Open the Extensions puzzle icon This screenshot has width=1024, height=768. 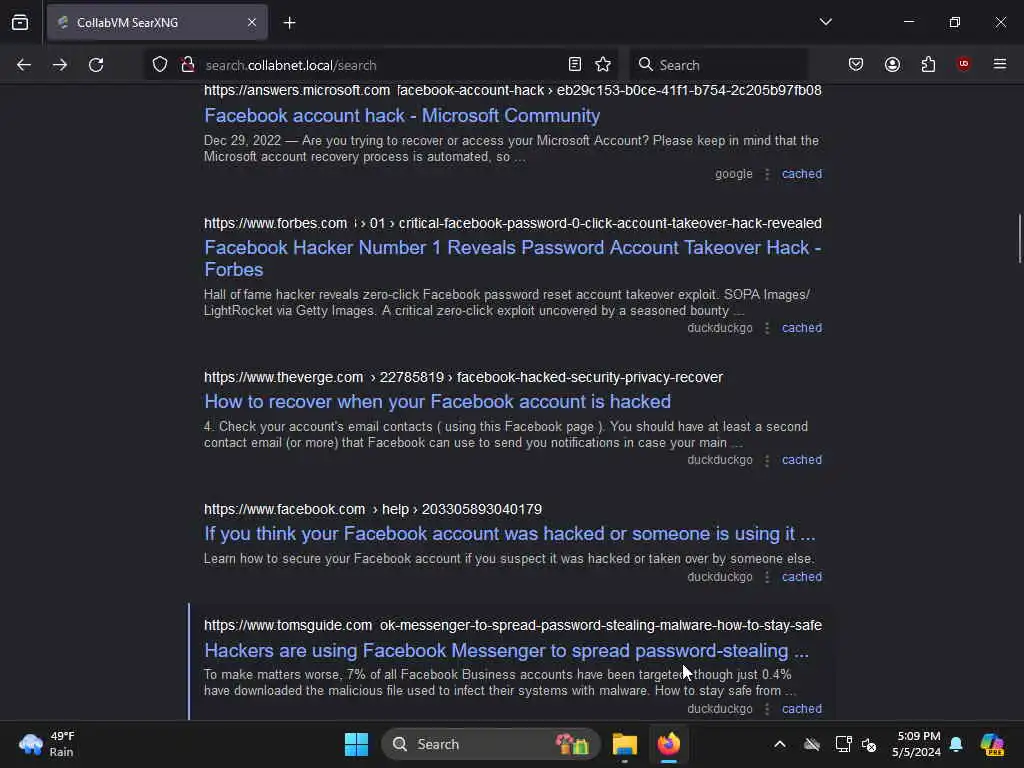tap(929, 64)
